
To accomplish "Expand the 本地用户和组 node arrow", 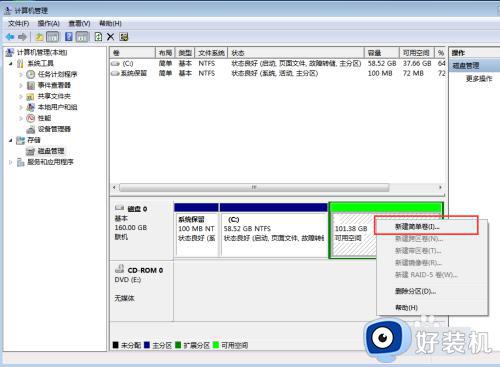I will pyautogui.click(x=21, y=107).
